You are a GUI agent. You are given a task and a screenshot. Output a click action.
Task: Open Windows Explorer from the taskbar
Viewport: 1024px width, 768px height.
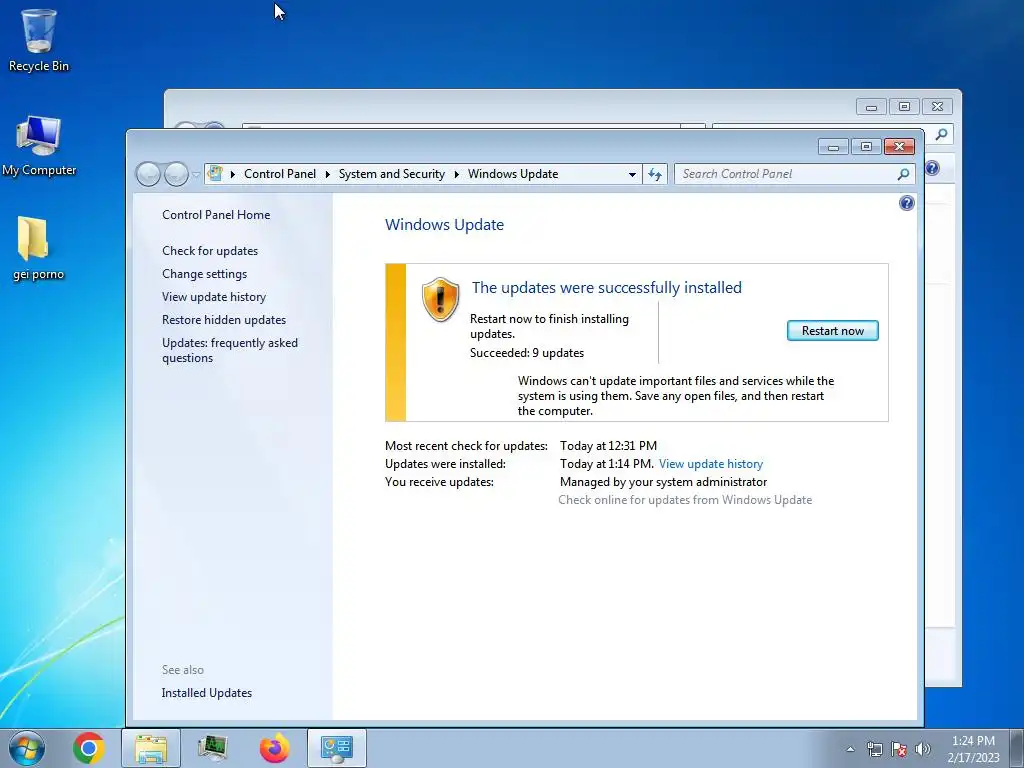151,748
